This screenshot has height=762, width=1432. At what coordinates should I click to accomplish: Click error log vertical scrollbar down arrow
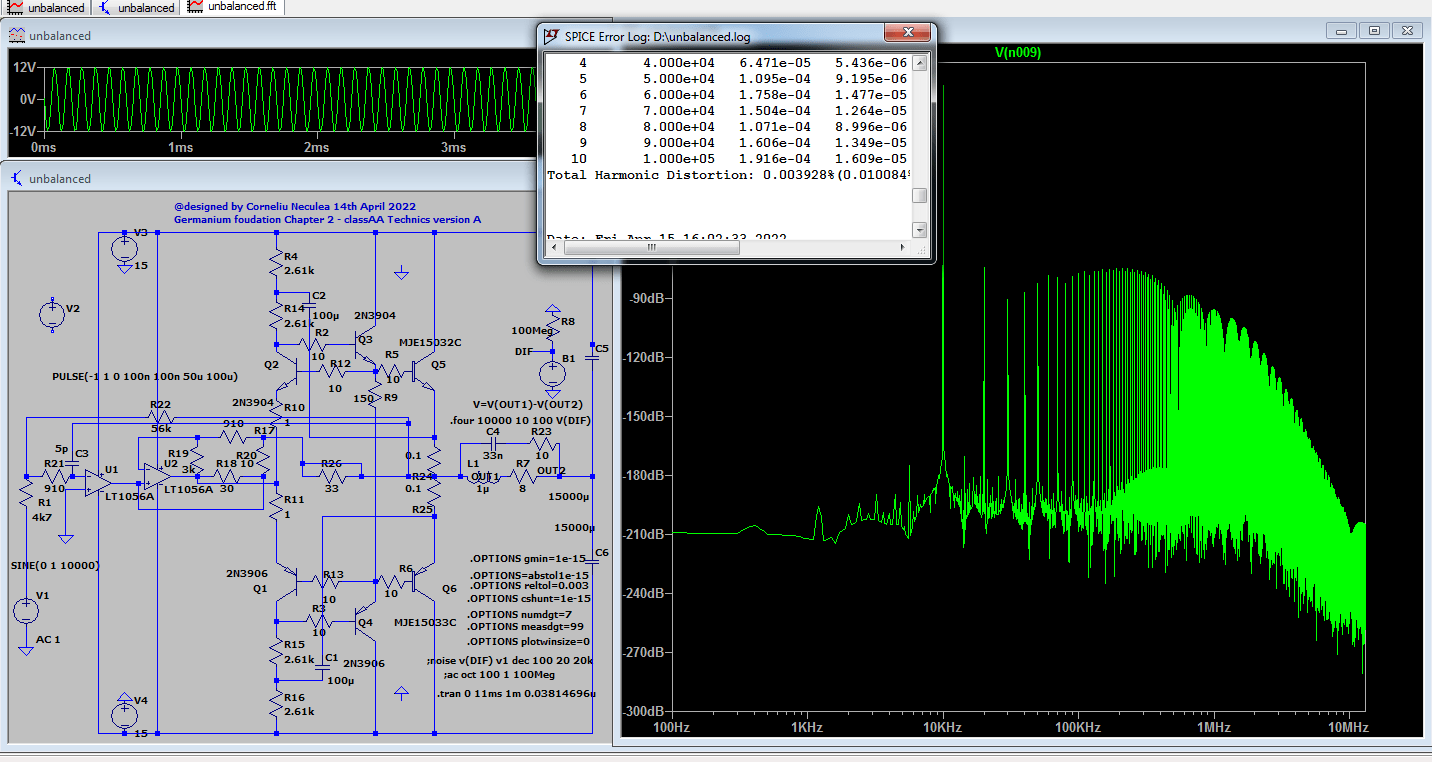click(920, 230)
